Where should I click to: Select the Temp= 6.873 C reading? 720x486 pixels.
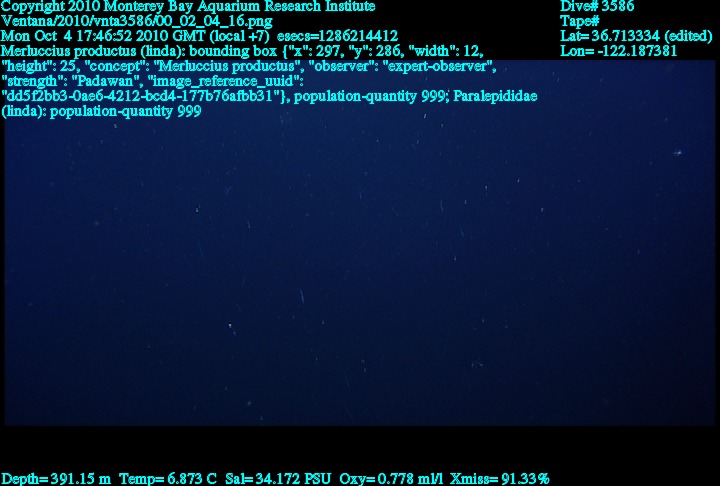[168, 479]
